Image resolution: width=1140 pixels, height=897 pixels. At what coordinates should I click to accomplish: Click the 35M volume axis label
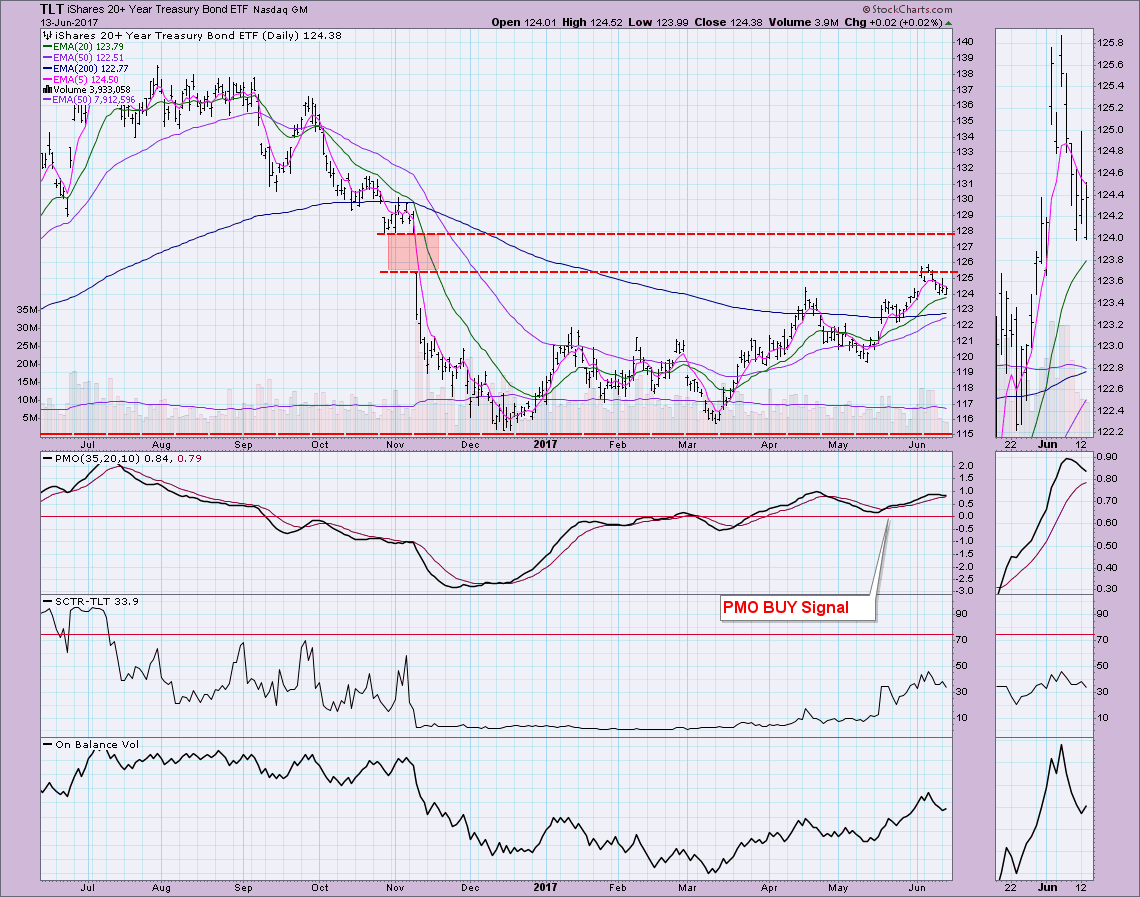[x=27, y=310]
